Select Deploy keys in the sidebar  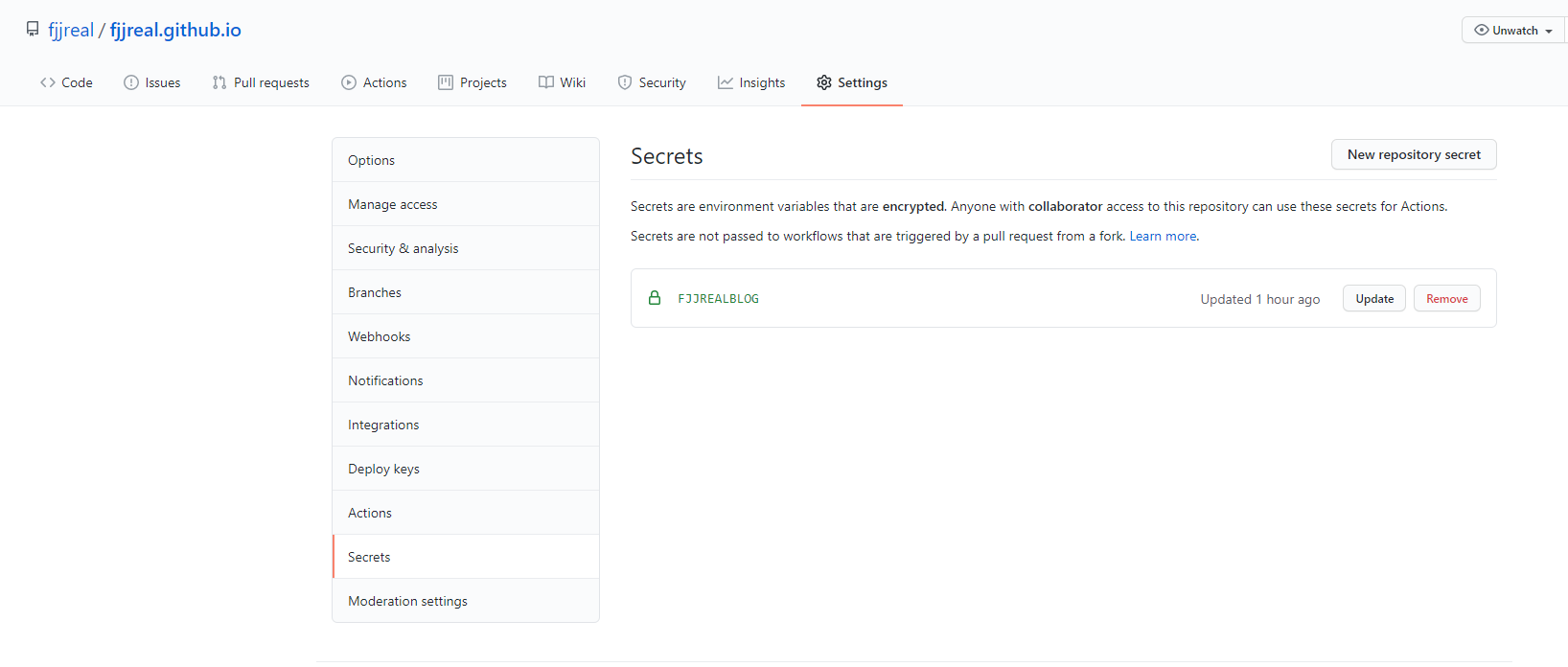(383, 469)
